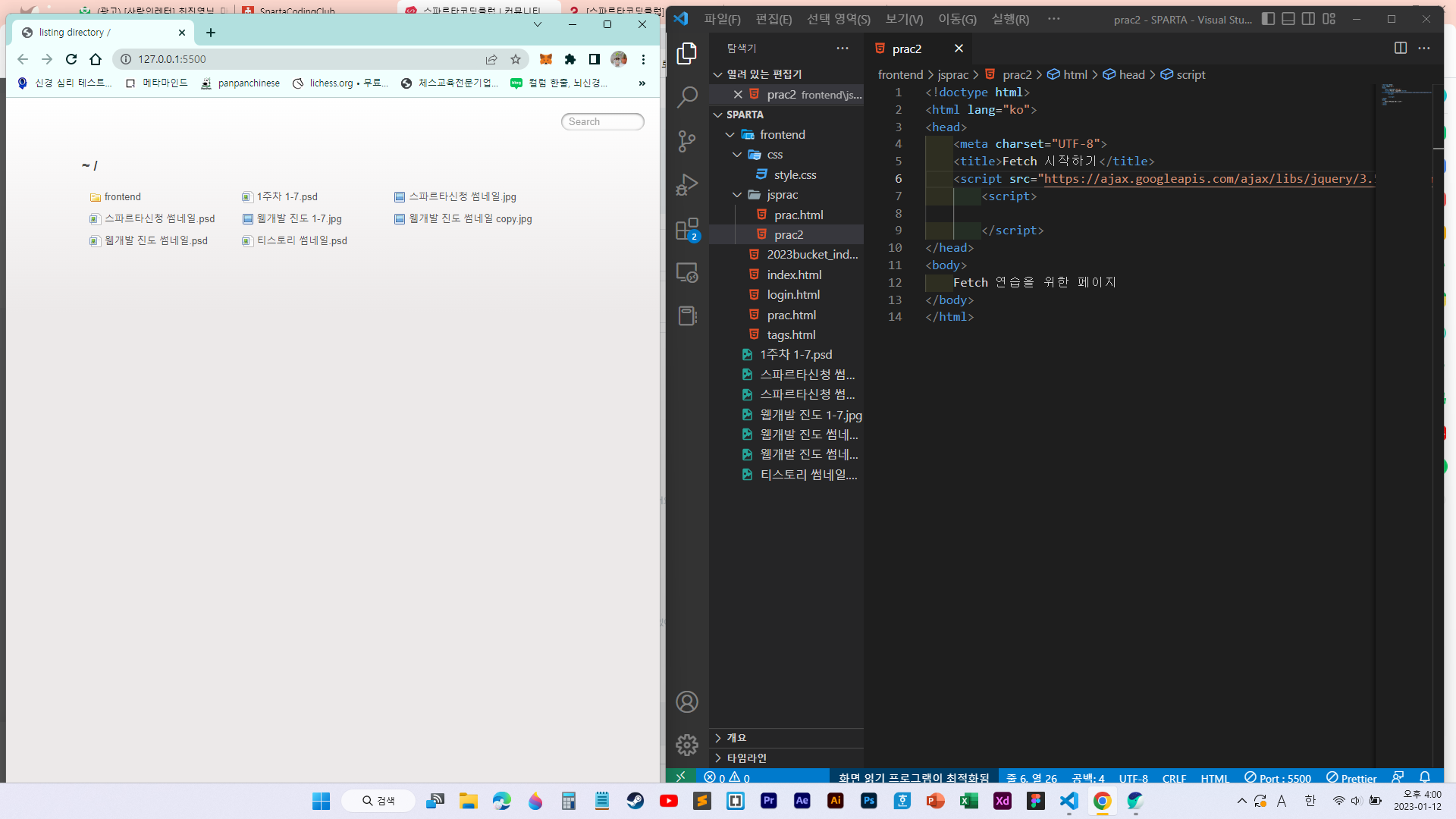
Task: Open errors and warnings count in status bar
Action: (x=726, y=777)
